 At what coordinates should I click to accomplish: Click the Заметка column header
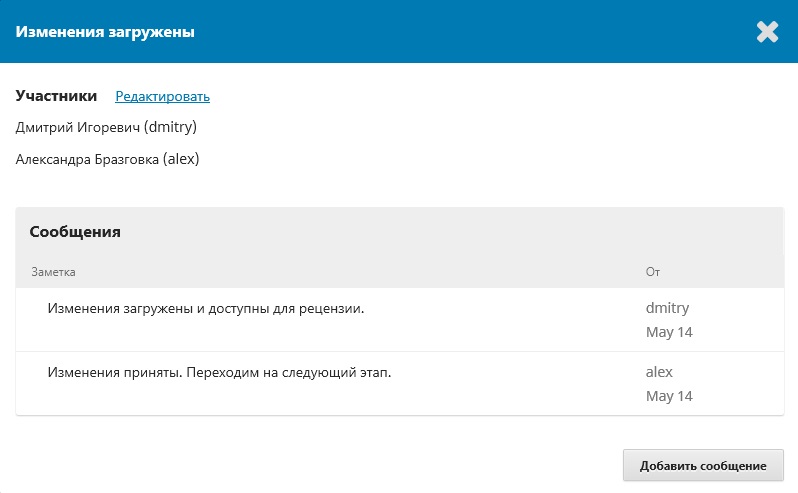[53, 272]
